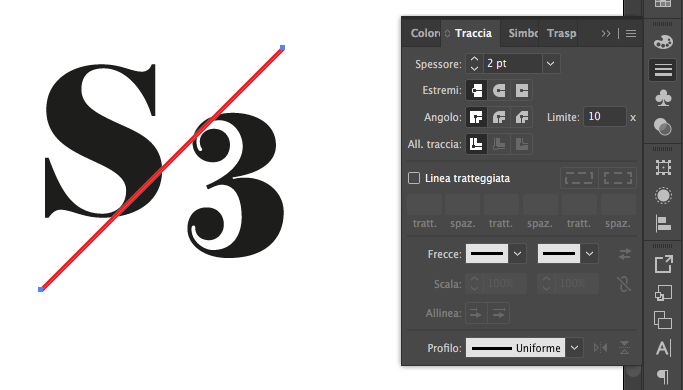Screen dimensions: 683x390
Task: Select the round cap Estremi option
Action: [499, 91]
